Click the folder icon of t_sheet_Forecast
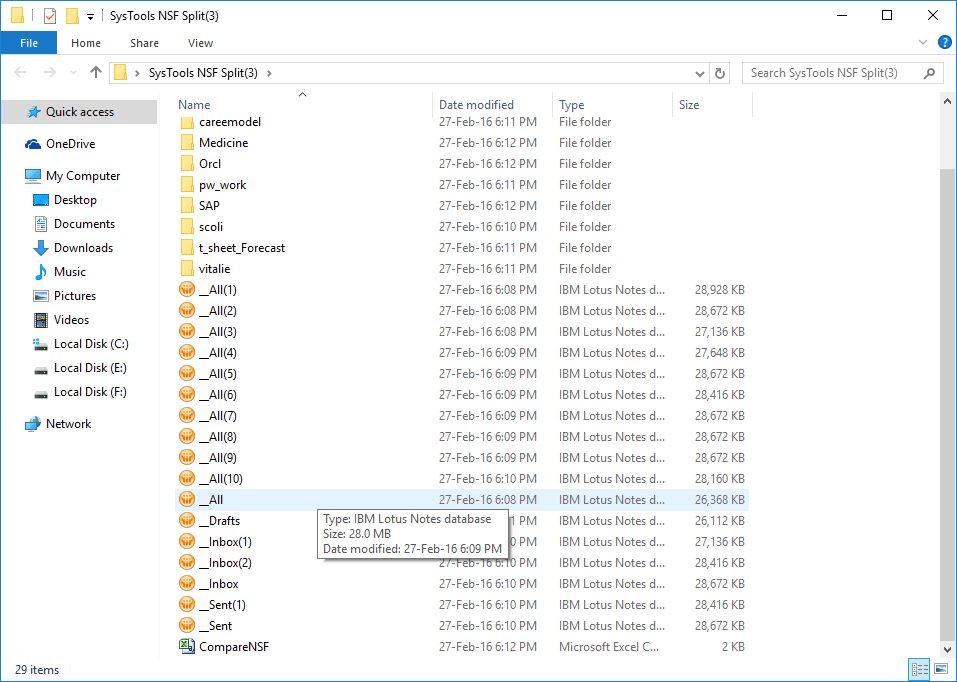This screenshot has height=682, width=957. point(187,248)
